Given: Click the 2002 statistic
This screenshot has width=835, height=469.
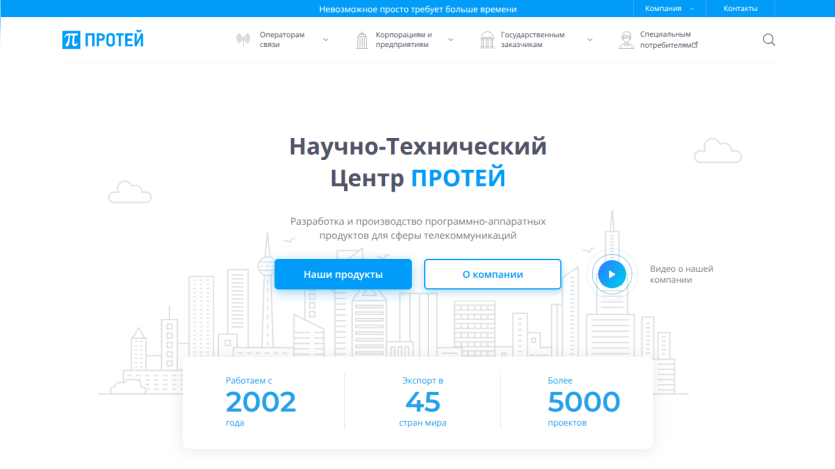Looking at the screenshot, I should point(260,402).
